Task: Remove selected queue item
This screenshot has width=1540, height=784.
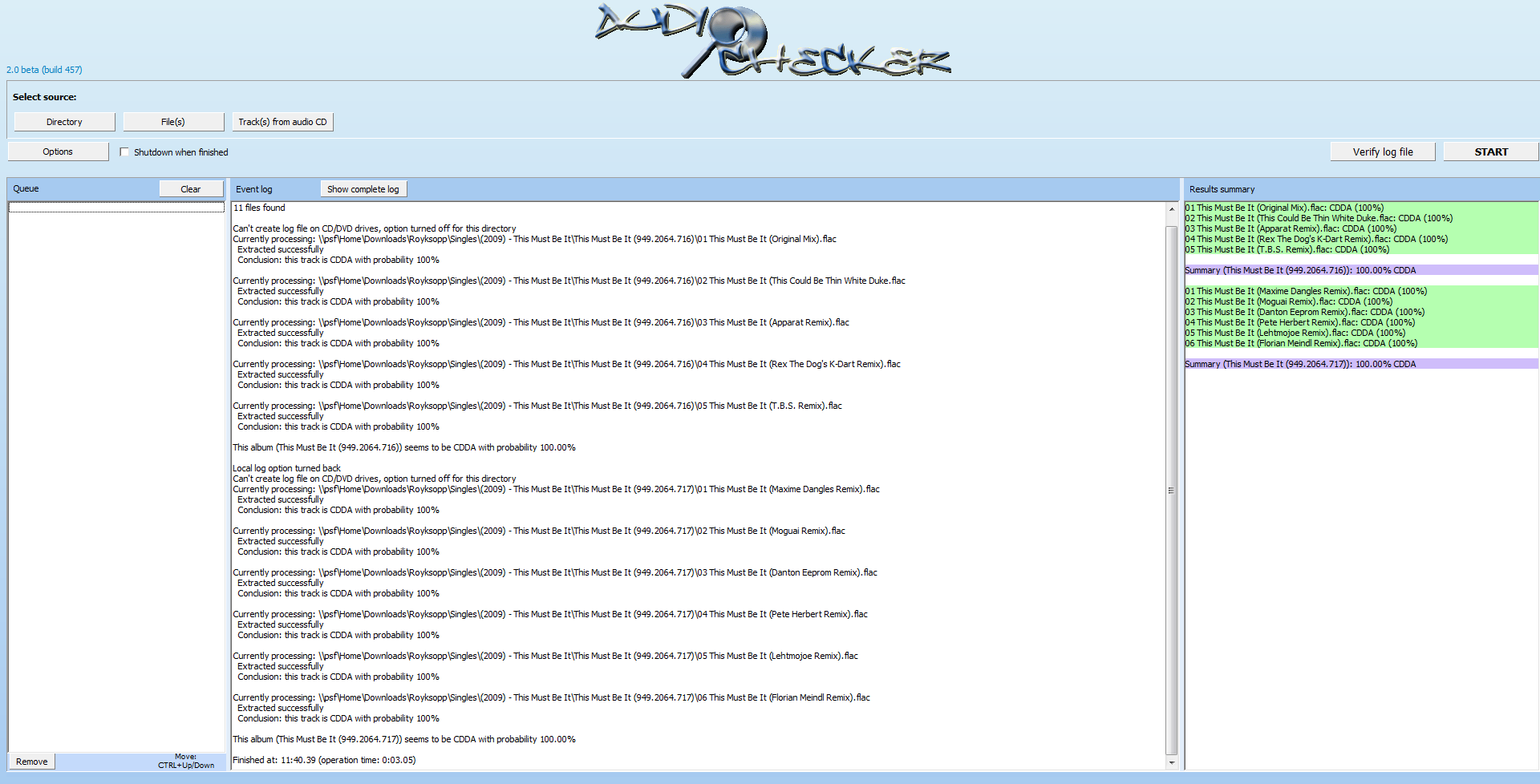Action: (32, 762)
